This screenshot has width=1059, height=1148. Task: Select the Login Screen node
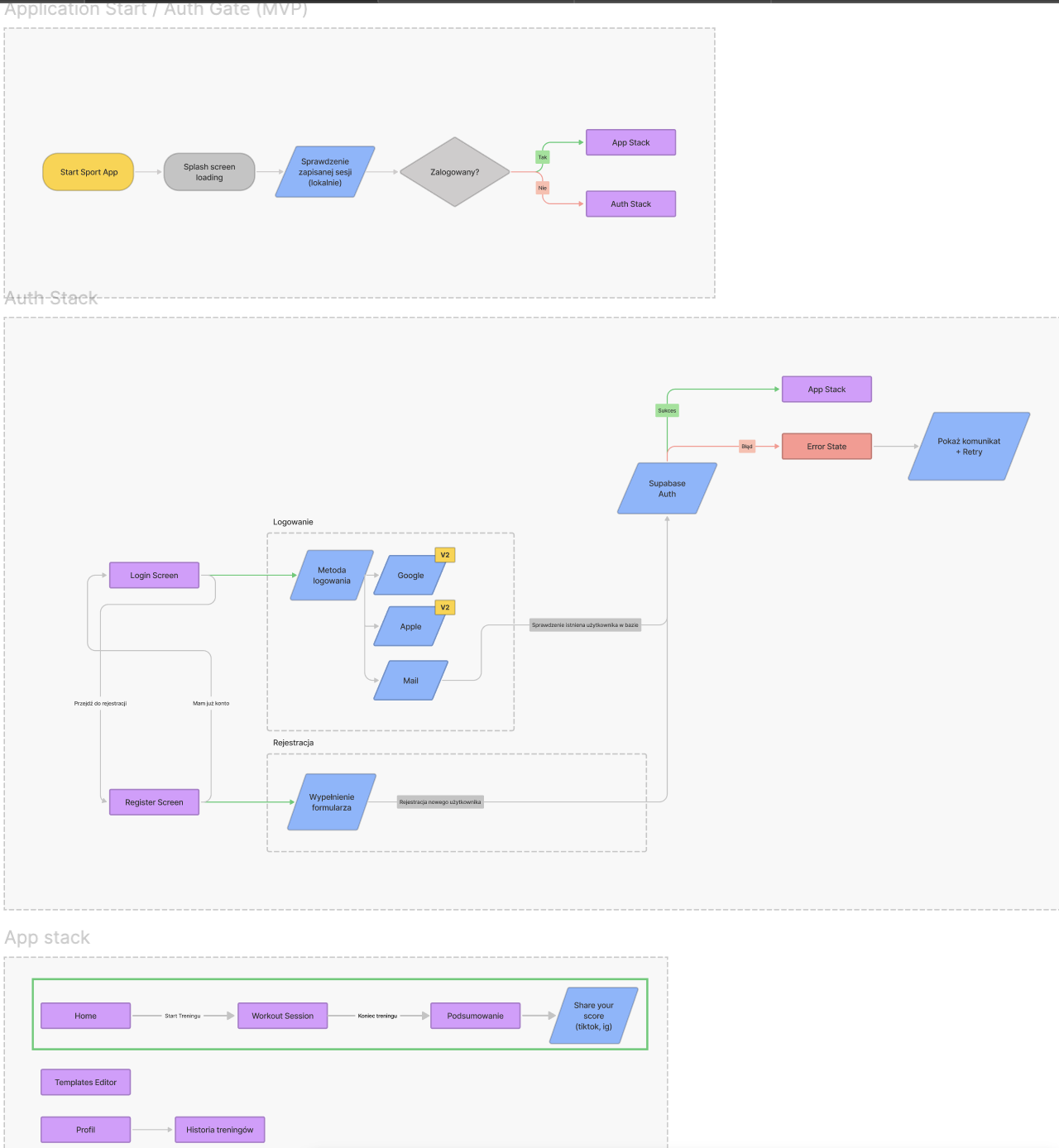(x=154, y=576)
